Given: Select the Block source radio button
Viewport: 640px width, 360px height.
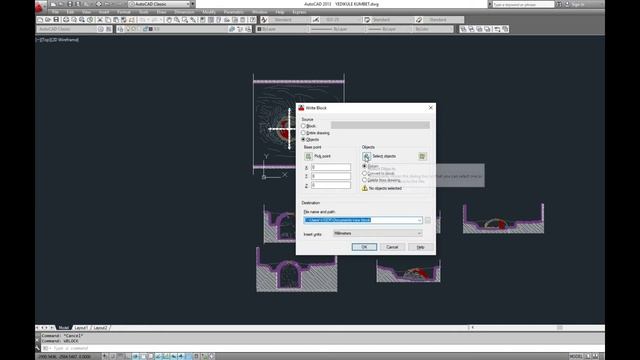Looking at the screenshot, I should coord(303,126).
